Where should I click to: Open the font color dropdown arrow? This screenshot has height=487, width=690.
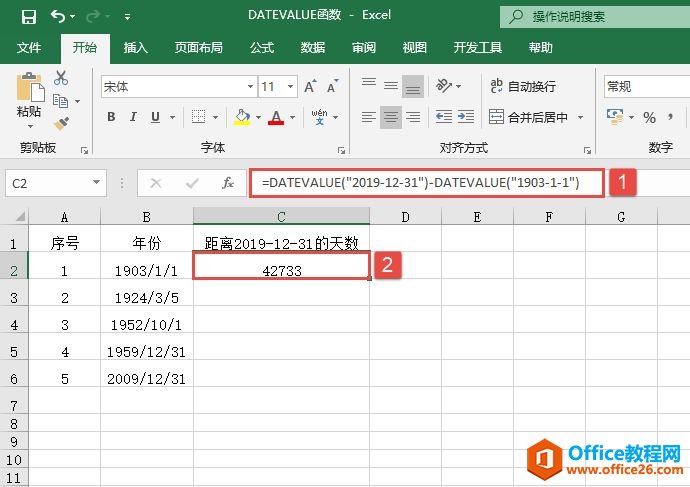click(292, 117)
